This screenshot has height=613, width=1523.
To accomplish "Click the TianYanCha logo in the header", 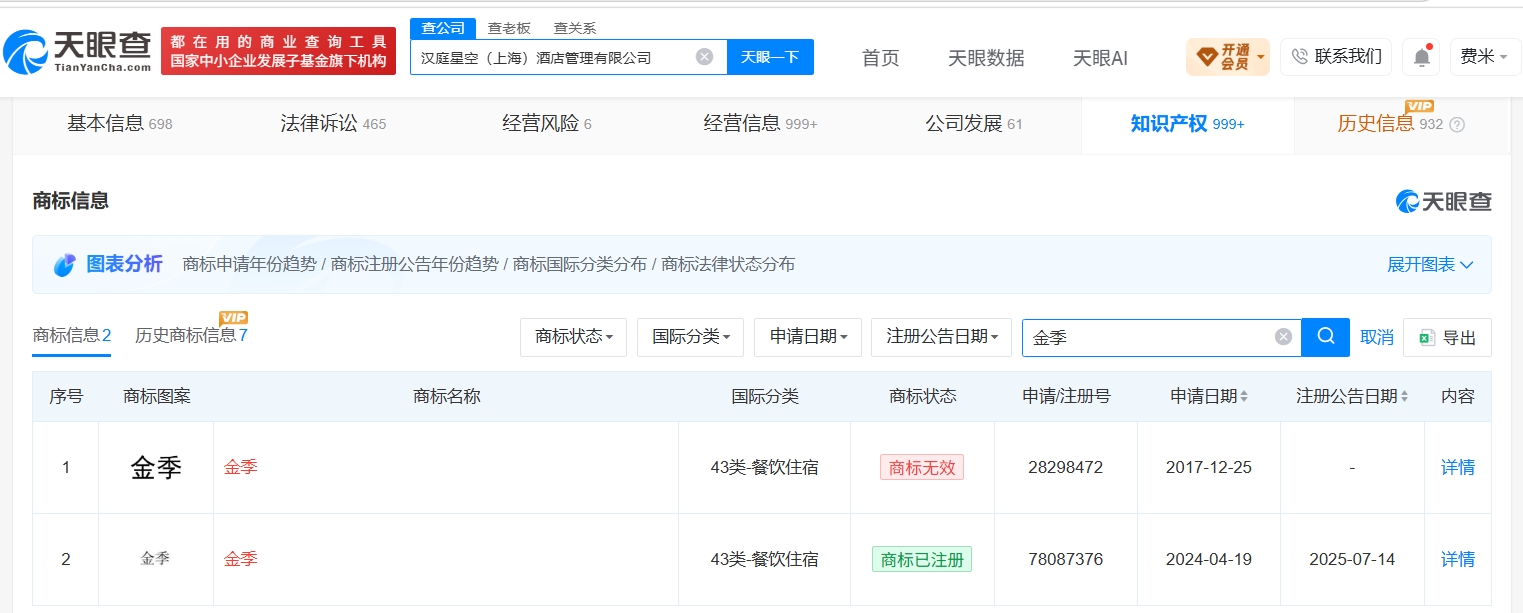I will (77, 50).
